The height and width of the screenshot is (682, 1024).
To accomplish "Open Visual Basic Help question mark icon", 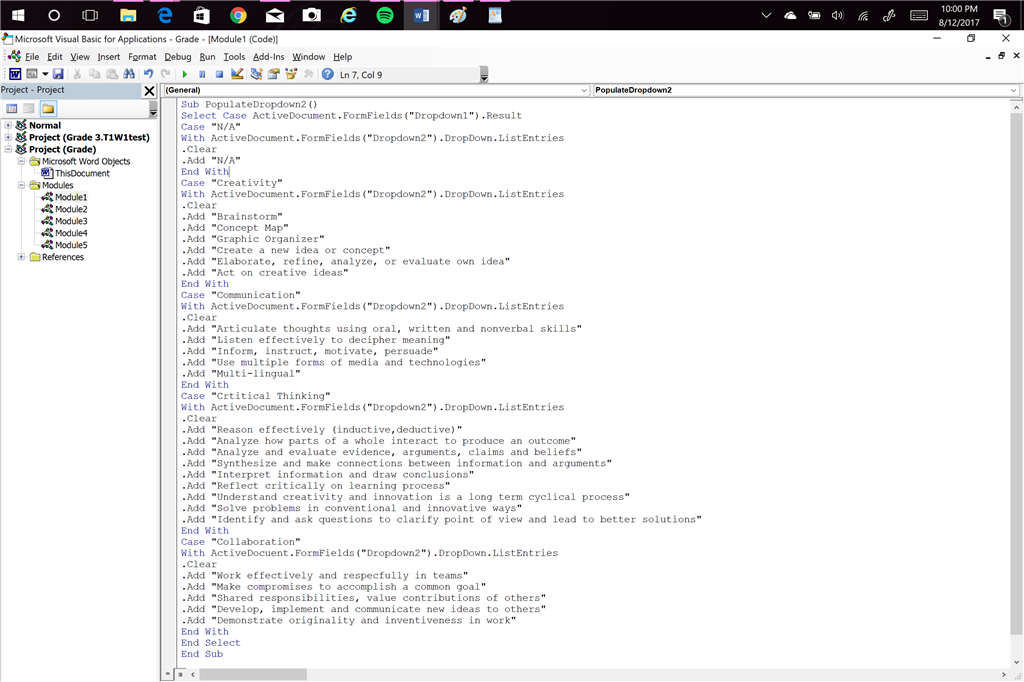I will pyautogui.click(x=328, y=74).
